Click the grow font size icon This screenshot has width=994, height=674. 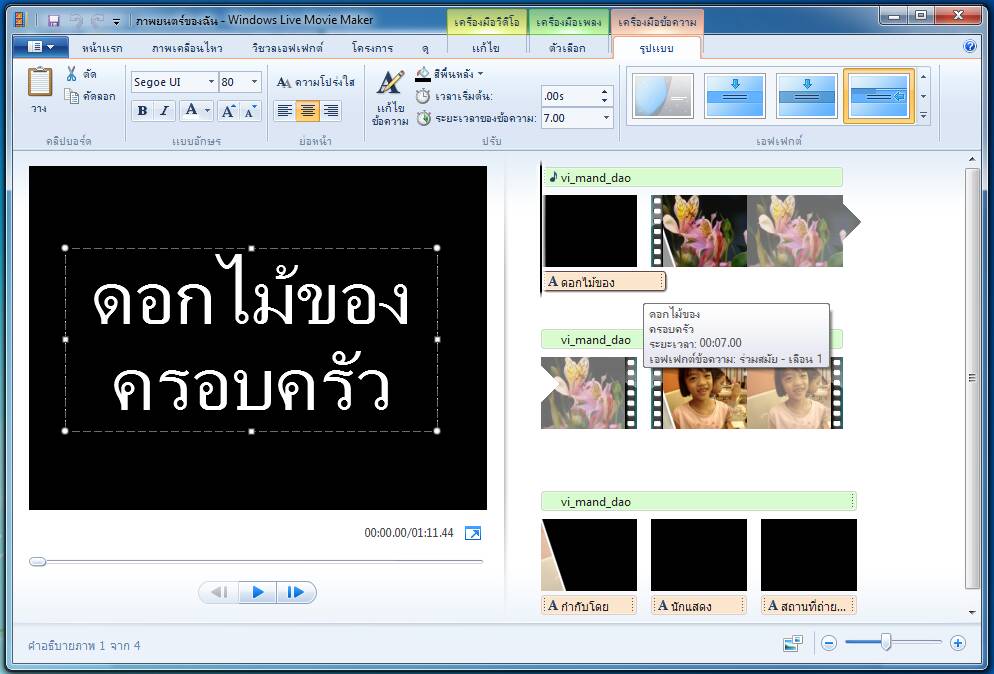[x=228, y=111]
